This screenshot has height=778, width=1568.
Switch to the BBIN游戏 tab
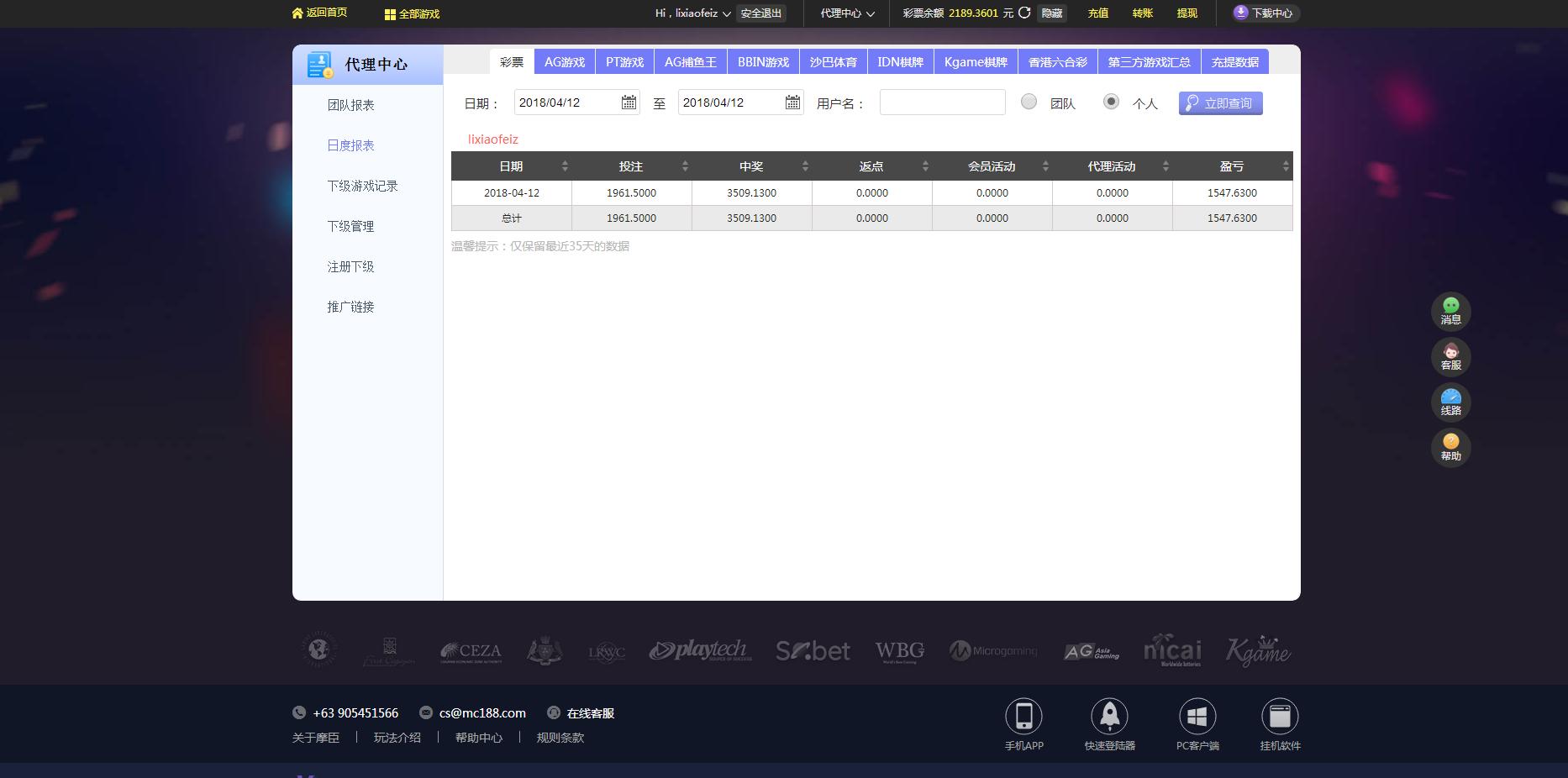tap(763, 60)
